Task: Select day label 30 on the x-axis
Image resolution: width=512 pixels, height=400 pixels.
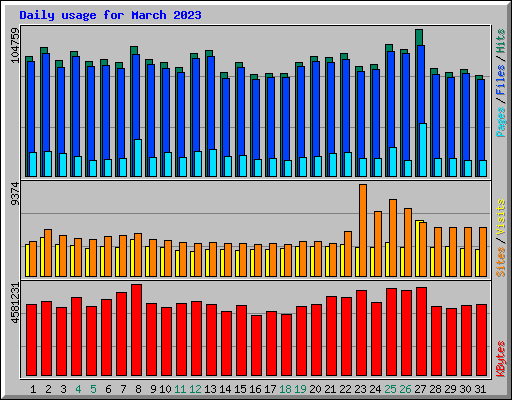Action: [x=465, y=389]
